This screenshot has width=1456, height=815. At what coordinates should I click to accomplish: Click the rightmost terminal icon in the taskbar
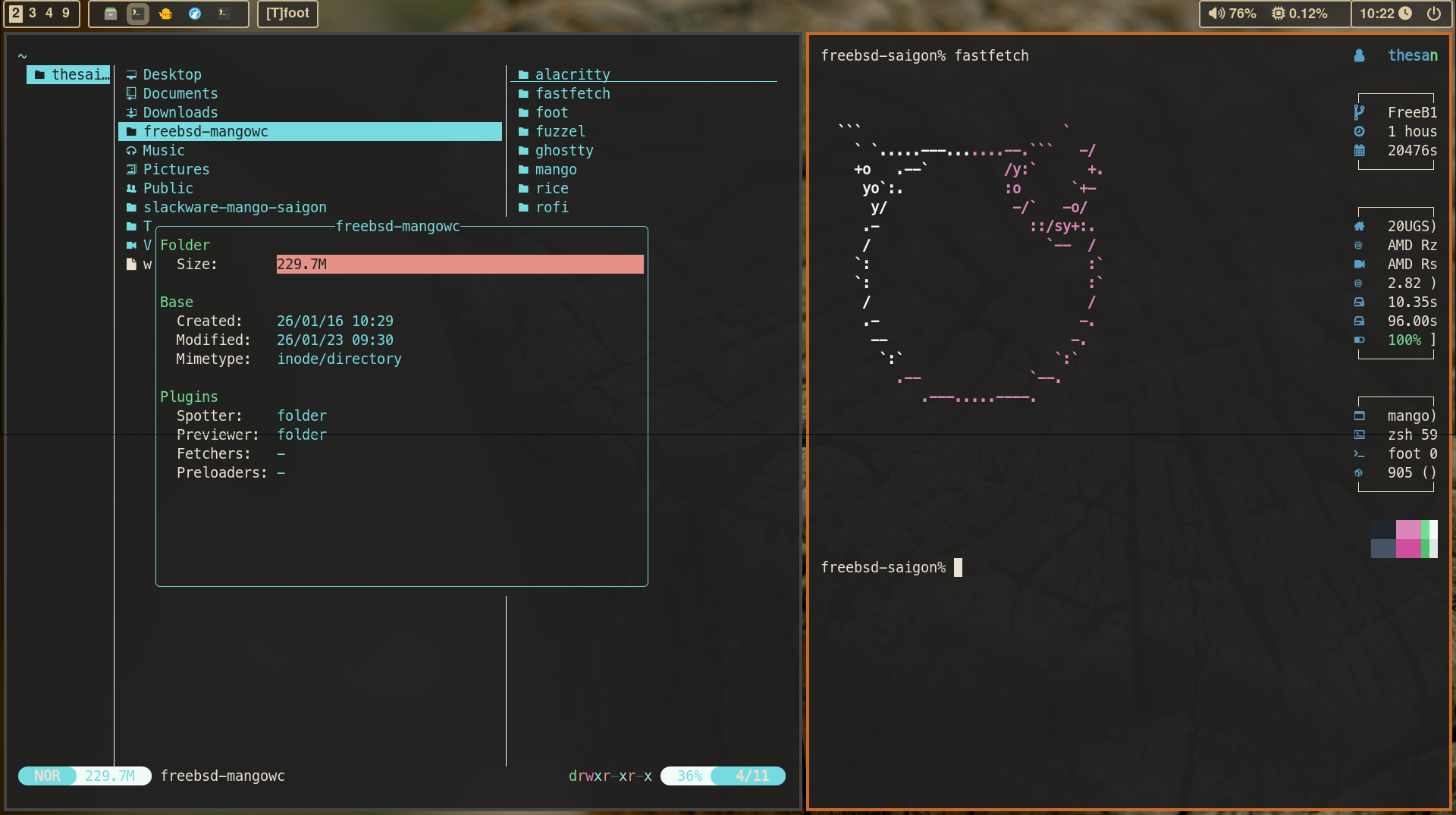223,14
